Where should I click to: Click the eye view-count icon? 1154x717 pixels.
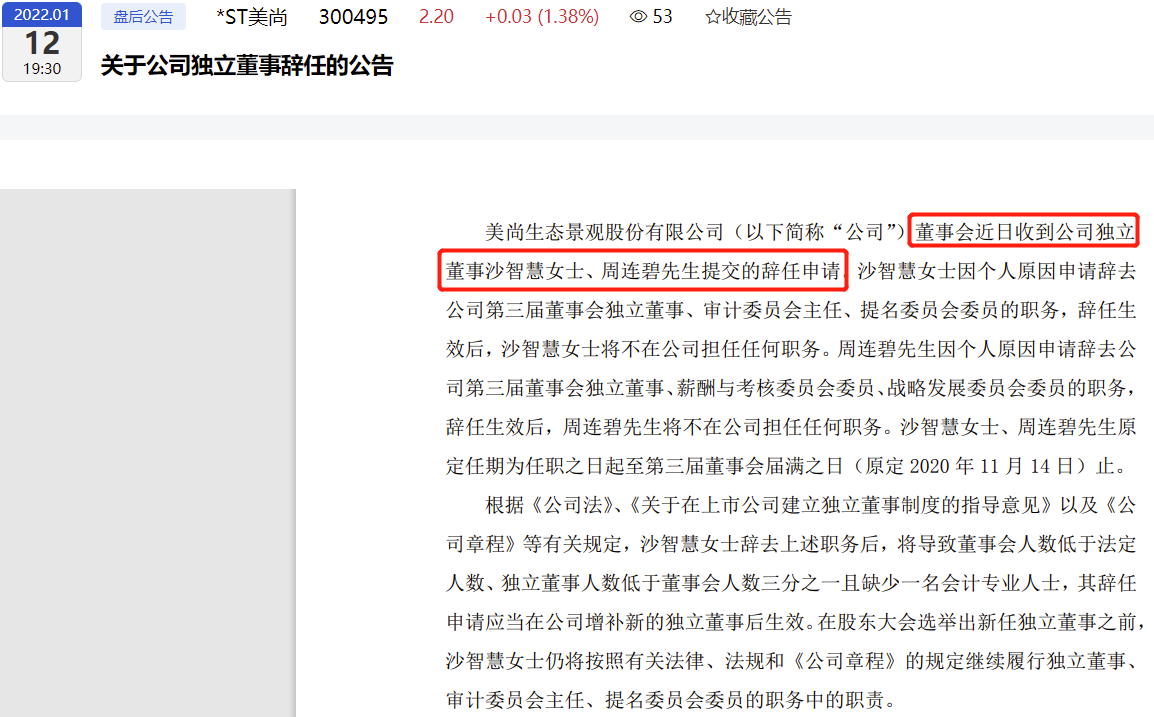[638, 16]
